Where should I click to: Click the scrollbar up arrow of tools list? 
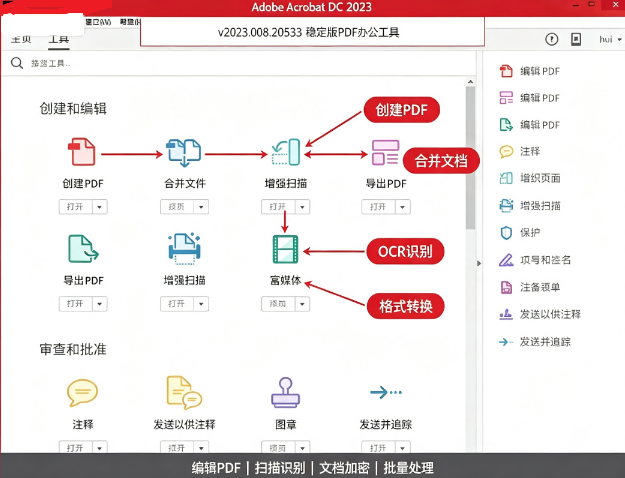coord(470,82)
